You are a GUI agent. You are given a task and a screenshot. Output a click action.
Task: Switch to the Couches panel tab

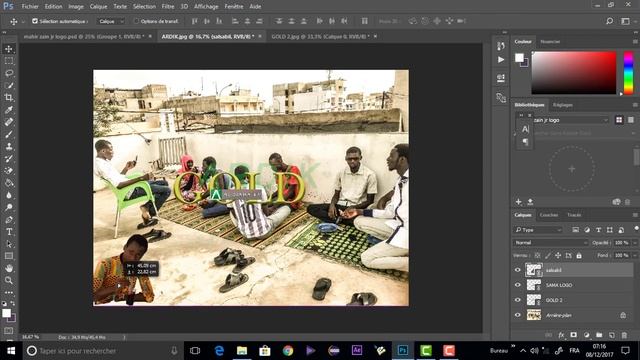click(549, 215)
